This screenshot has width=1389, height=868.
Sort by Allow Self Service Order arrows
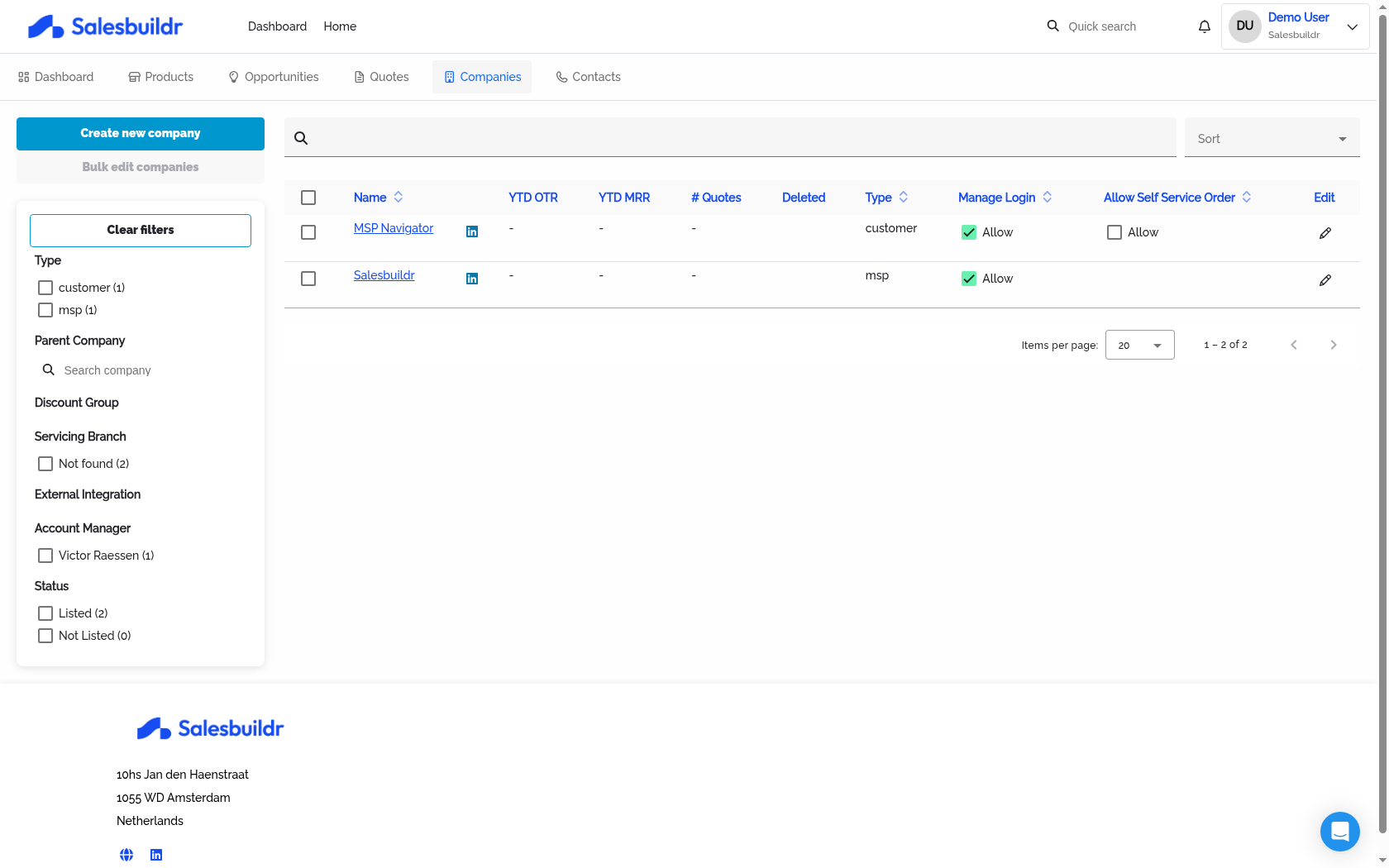click(x=1247, y=197)
